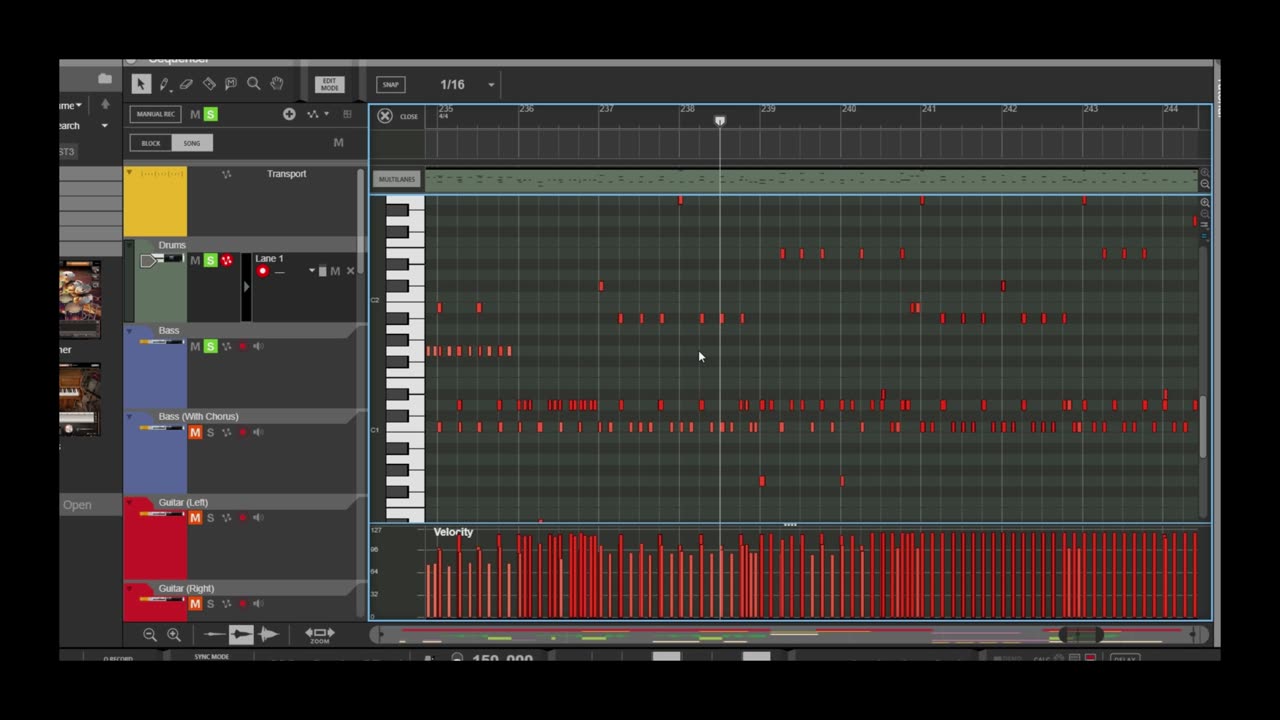Click the Bass (With Chorus) speaker icon

point(258,432)
